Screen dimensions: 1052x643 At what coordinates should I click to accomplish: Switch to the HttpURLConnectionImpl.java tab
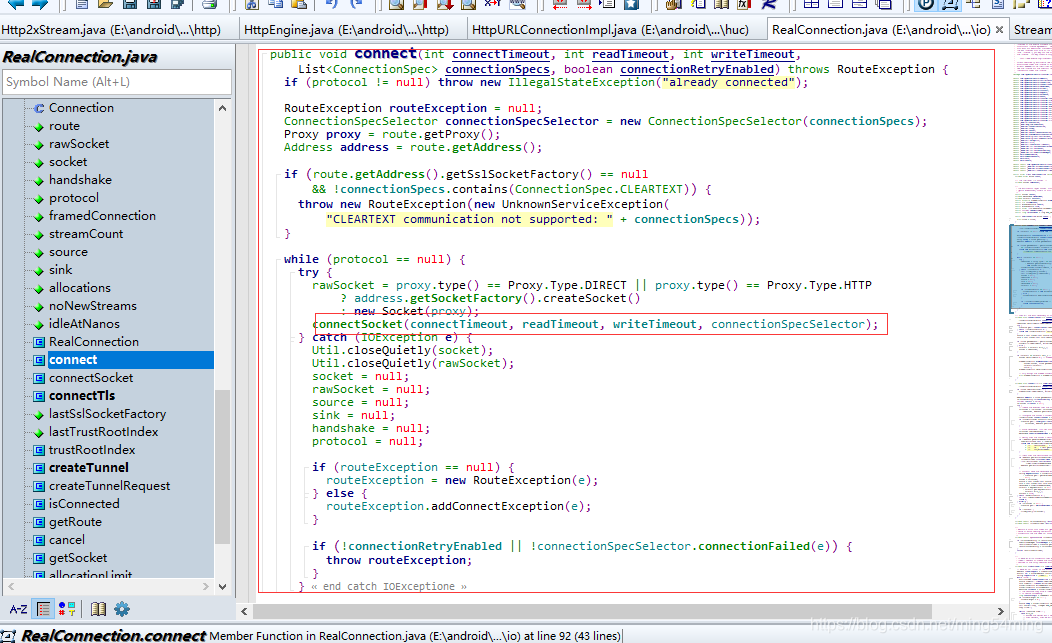click(610, 30)
